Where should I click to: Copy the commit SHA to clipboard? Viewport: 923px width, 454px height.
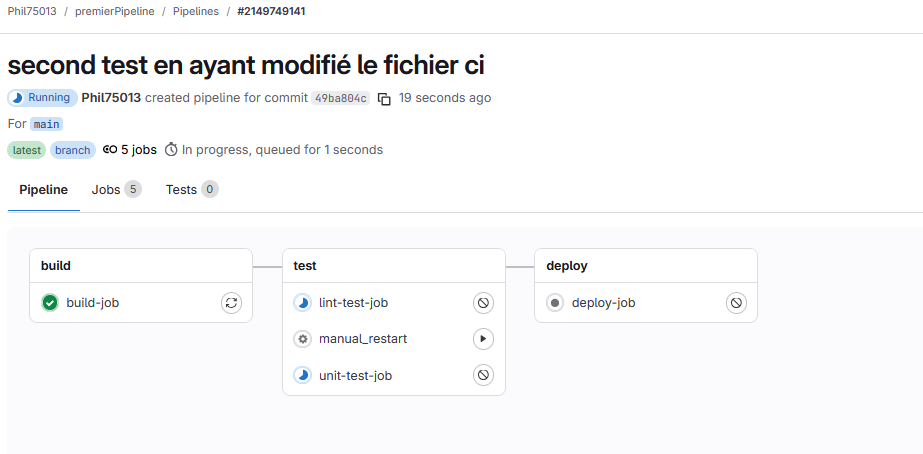tap(384, 99)
